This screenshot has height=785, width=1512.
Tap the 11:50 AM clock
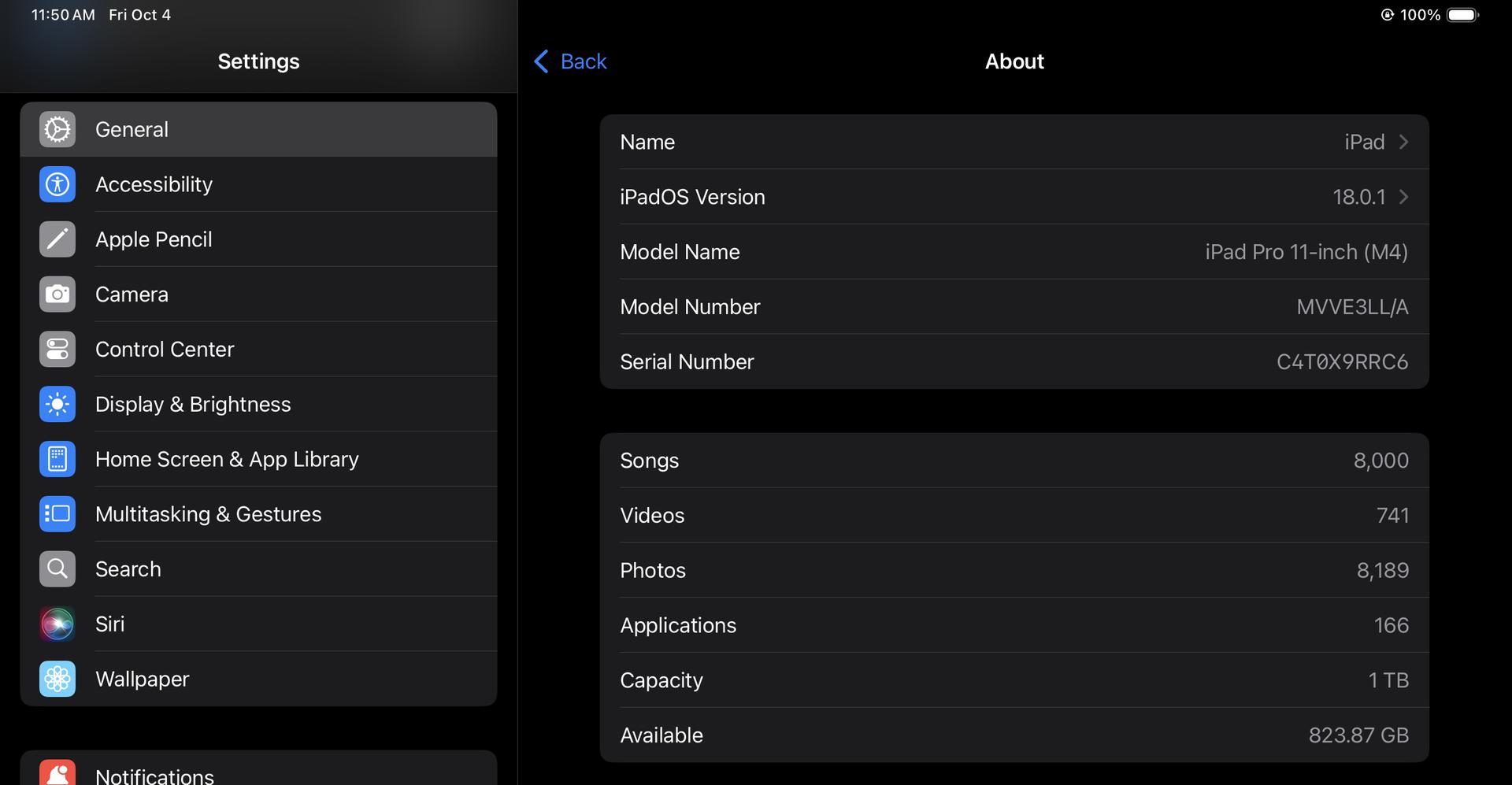[63, 15]
